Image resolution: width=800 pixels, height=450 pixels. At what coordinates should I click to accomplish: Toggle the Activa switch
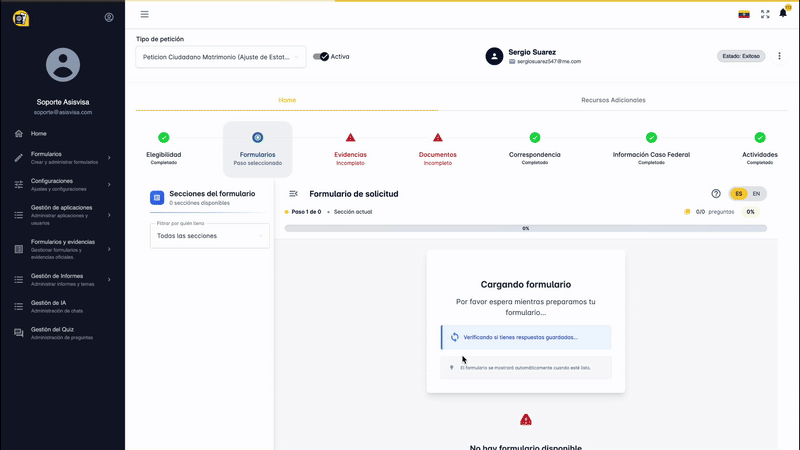click(x=321, y=57)
